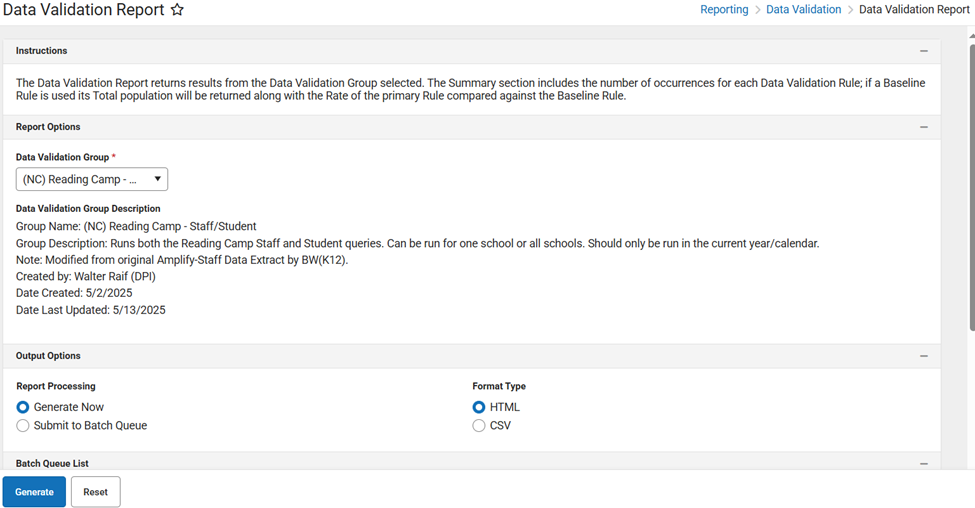Click the Generate button
The width and height of the screenshot is (975, 508).
click(34, 492)
